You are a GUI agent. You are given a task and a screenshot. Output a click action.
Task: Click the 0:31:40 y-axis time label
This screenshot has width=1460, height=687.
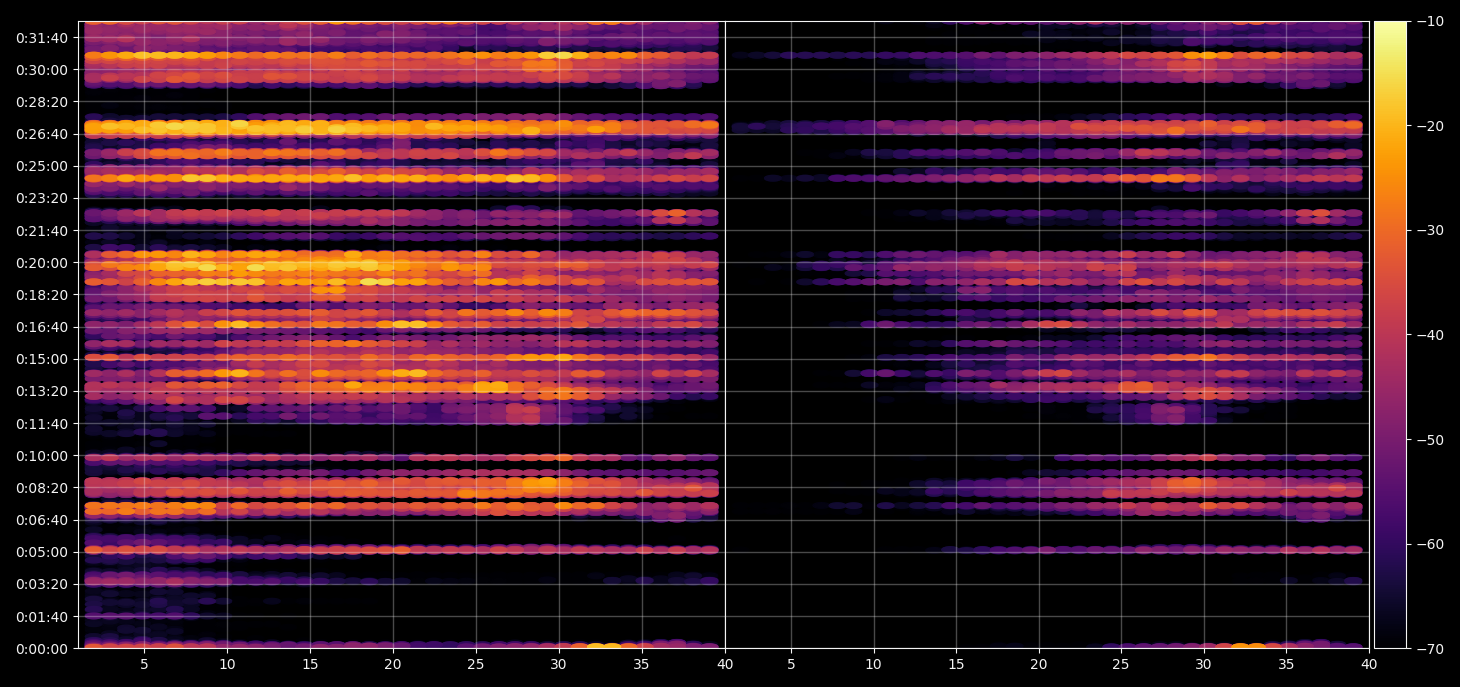point(42,38)
